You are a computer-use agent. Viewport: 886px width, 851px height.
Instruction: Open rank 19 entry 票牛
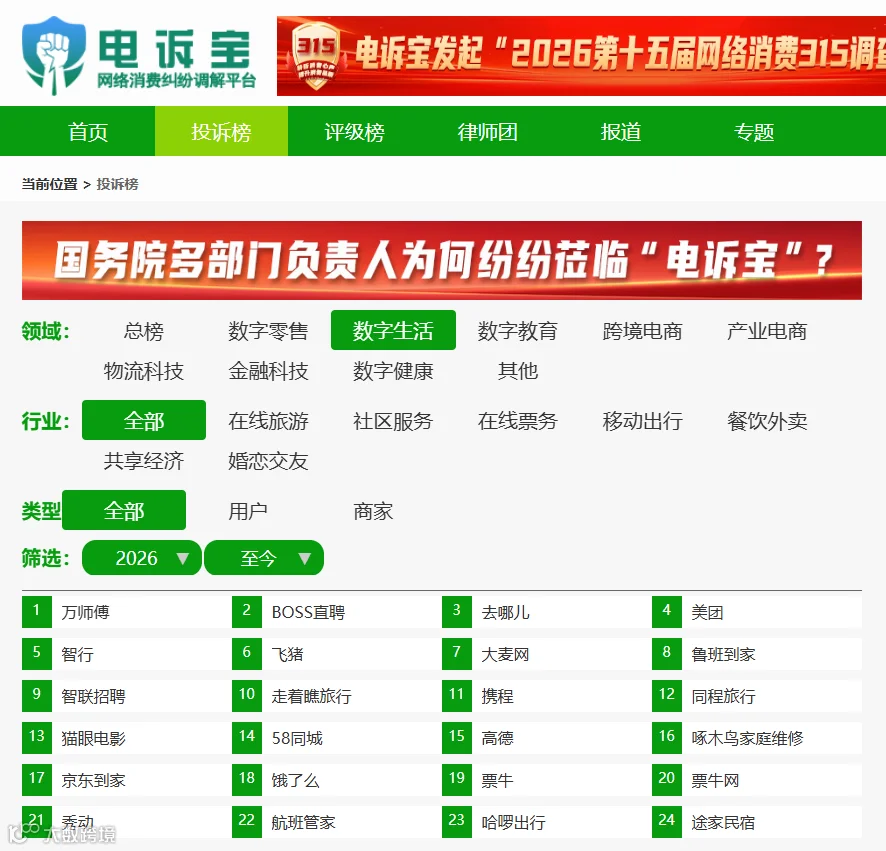coord(497,780)
